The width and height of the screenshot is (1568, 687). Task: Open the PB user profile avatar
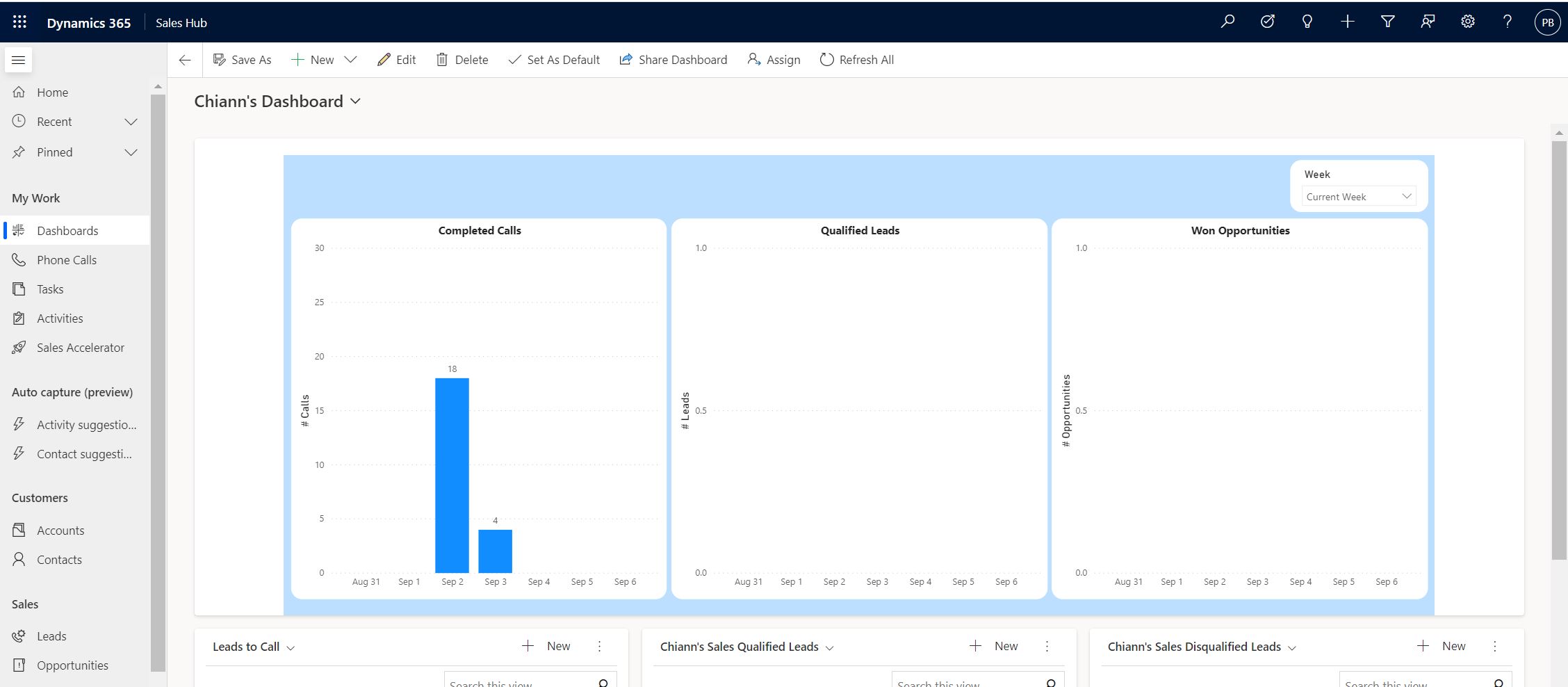click(1548, 22)
